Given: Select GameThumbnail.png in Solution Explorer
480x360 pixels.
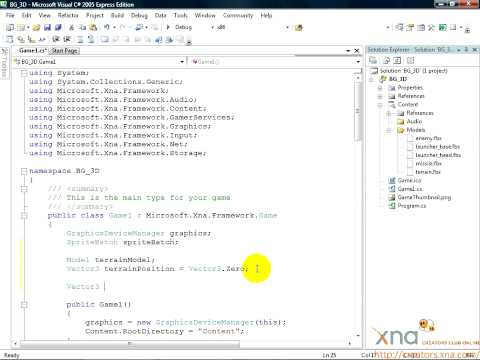Looking at the screenshot, I should 424,197.
